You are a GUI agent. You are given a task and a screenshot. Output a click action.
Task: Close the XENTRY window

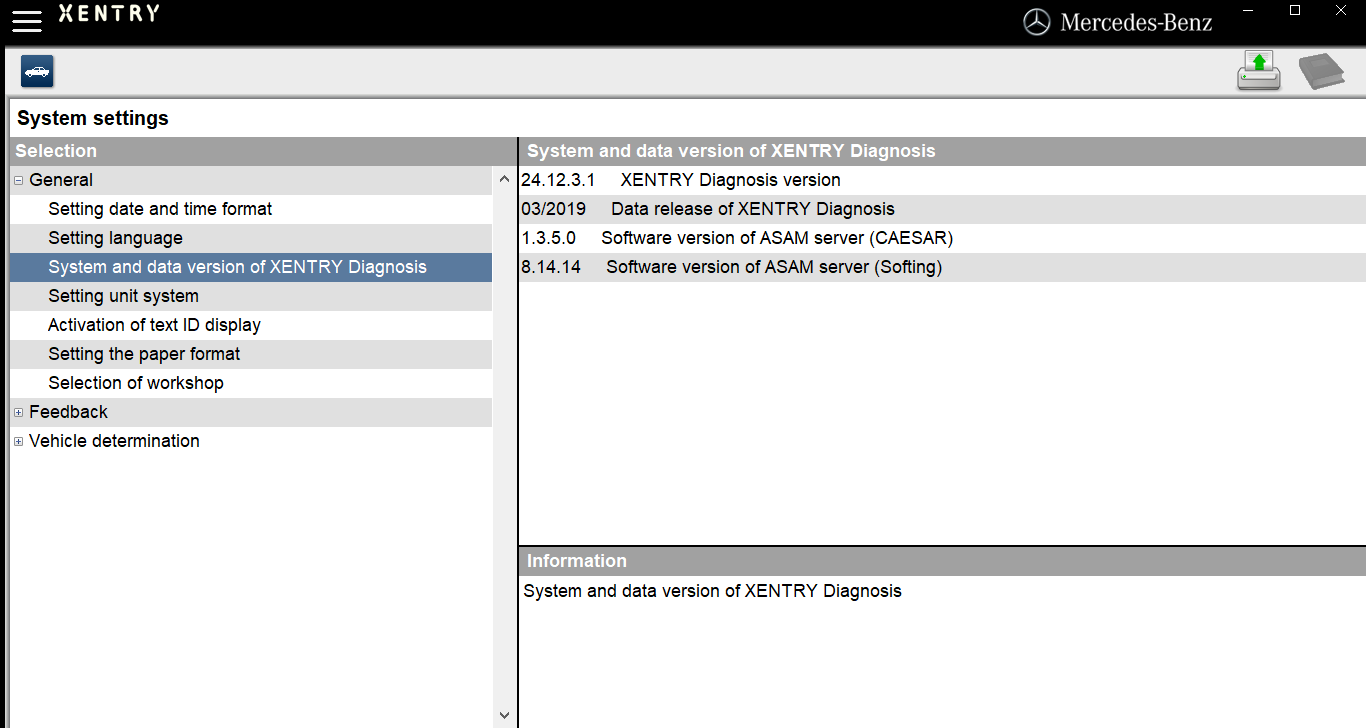click(1341, 10)
